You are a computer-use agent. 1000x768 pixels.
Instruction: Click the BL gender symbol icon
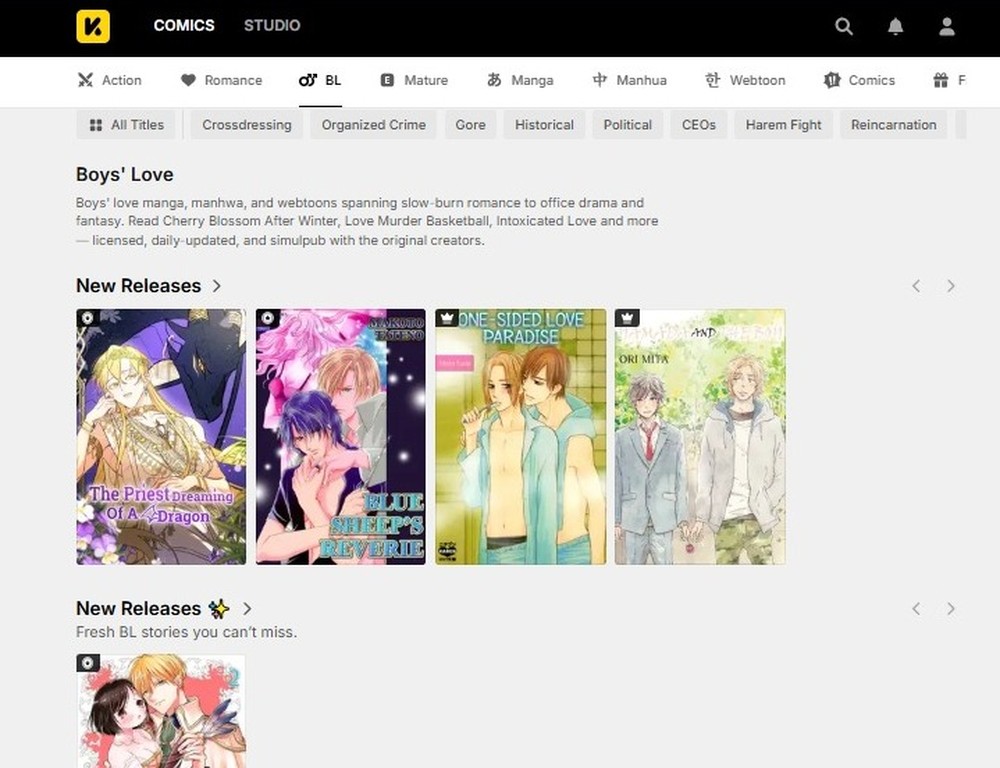pyautogui.click(x=307, y=80)
